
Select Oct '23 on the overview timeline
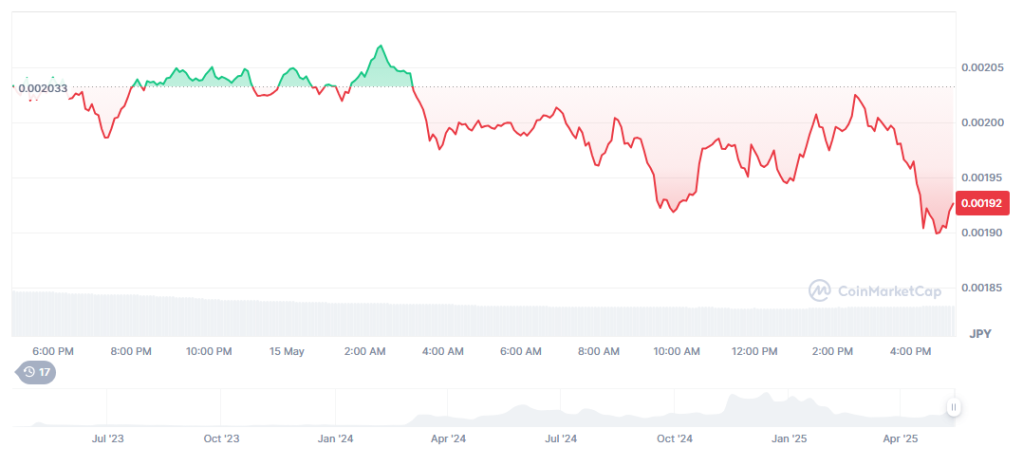pos(221,439)
